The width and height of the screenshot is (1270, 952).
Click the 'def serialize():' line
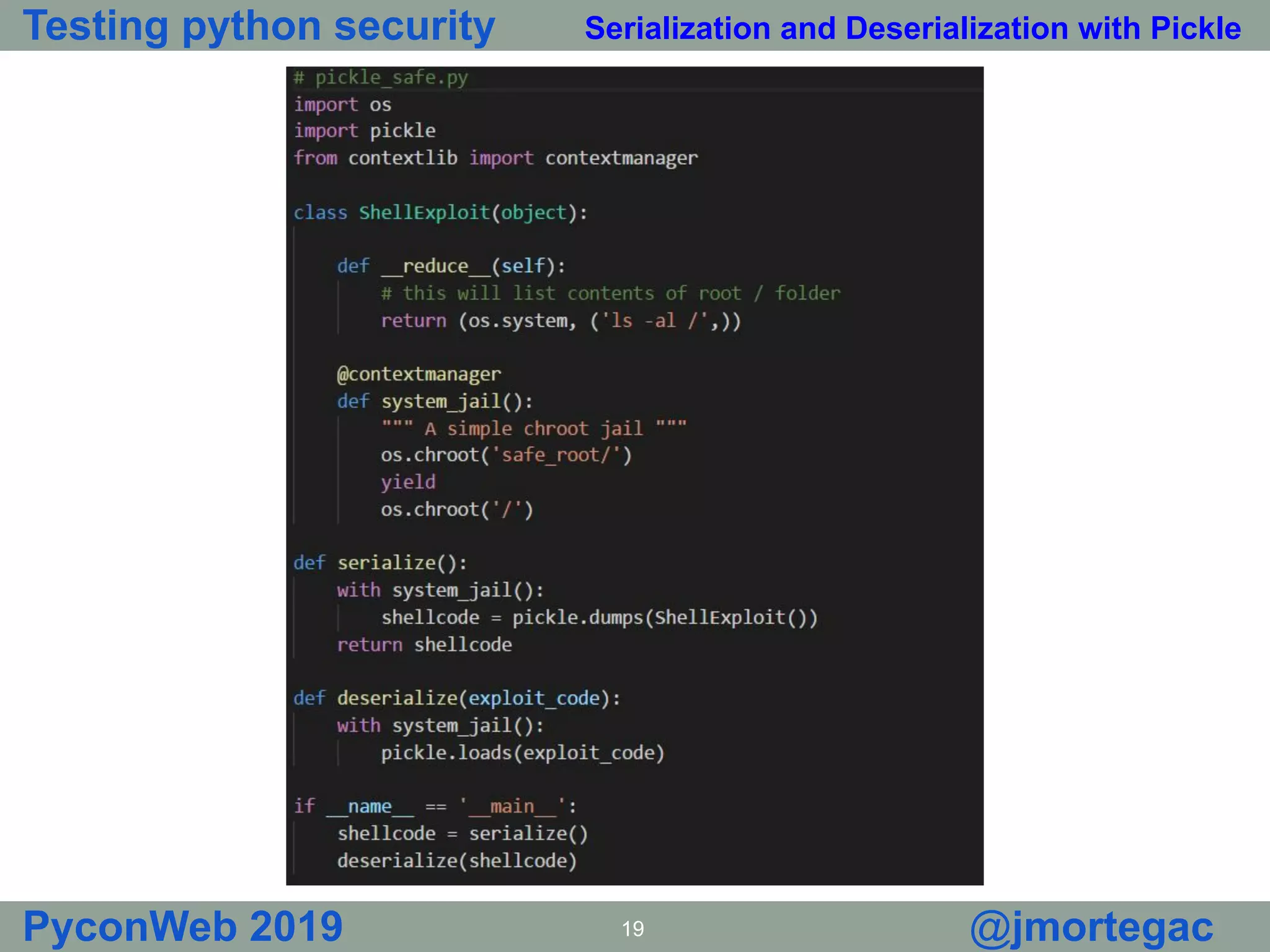(380, 563)
